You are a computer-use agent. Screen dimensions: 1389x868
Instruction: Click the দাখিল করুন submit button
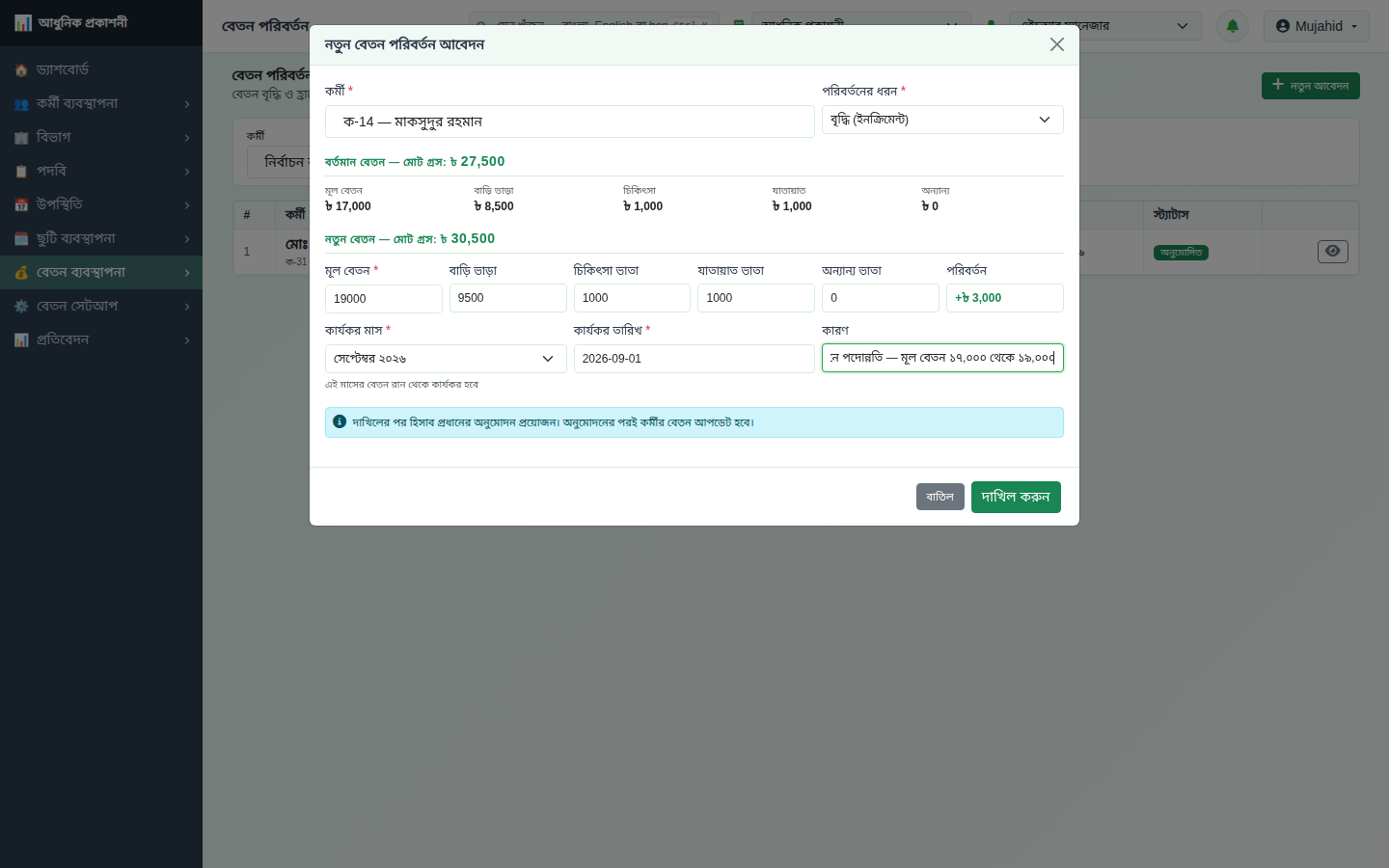[x=1016, y=497]
